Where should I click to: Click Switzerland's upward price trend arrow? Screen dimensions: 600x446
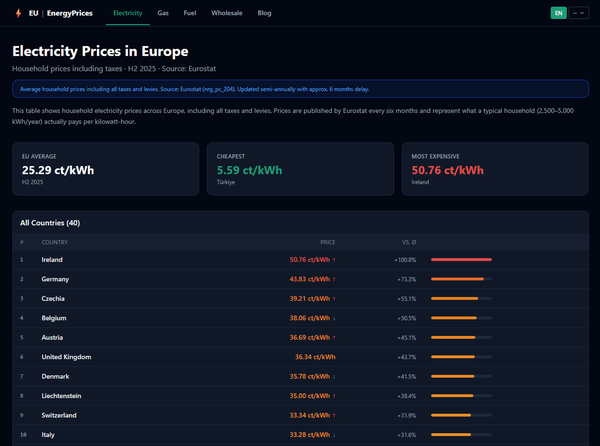(x=334, y=415)
